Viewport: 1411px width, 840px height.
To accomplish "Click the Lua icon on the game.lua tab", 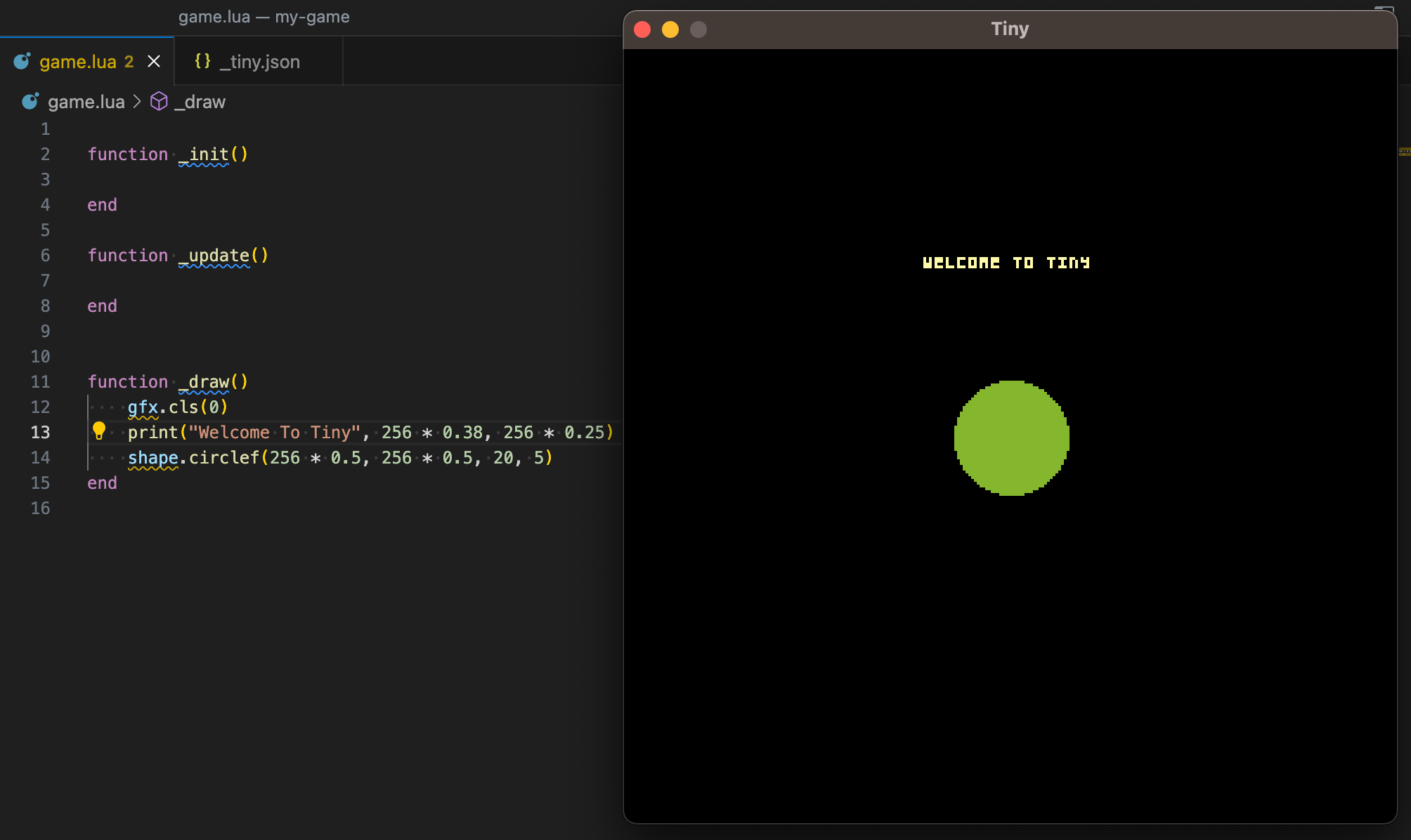I will coord(21,61).
